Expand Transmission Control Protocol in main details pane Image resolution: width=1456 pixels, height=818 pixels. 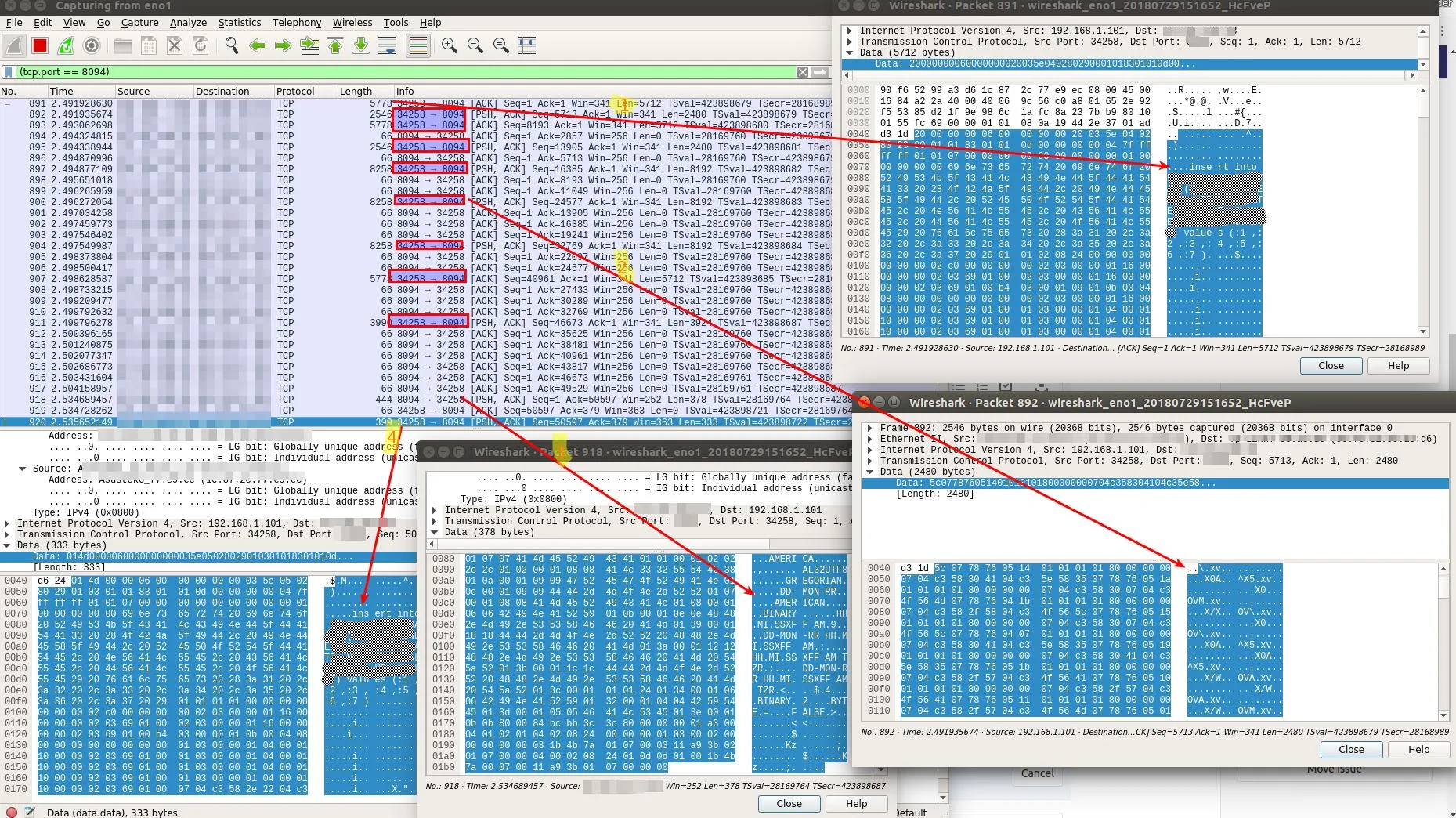(x=8, y=534)
